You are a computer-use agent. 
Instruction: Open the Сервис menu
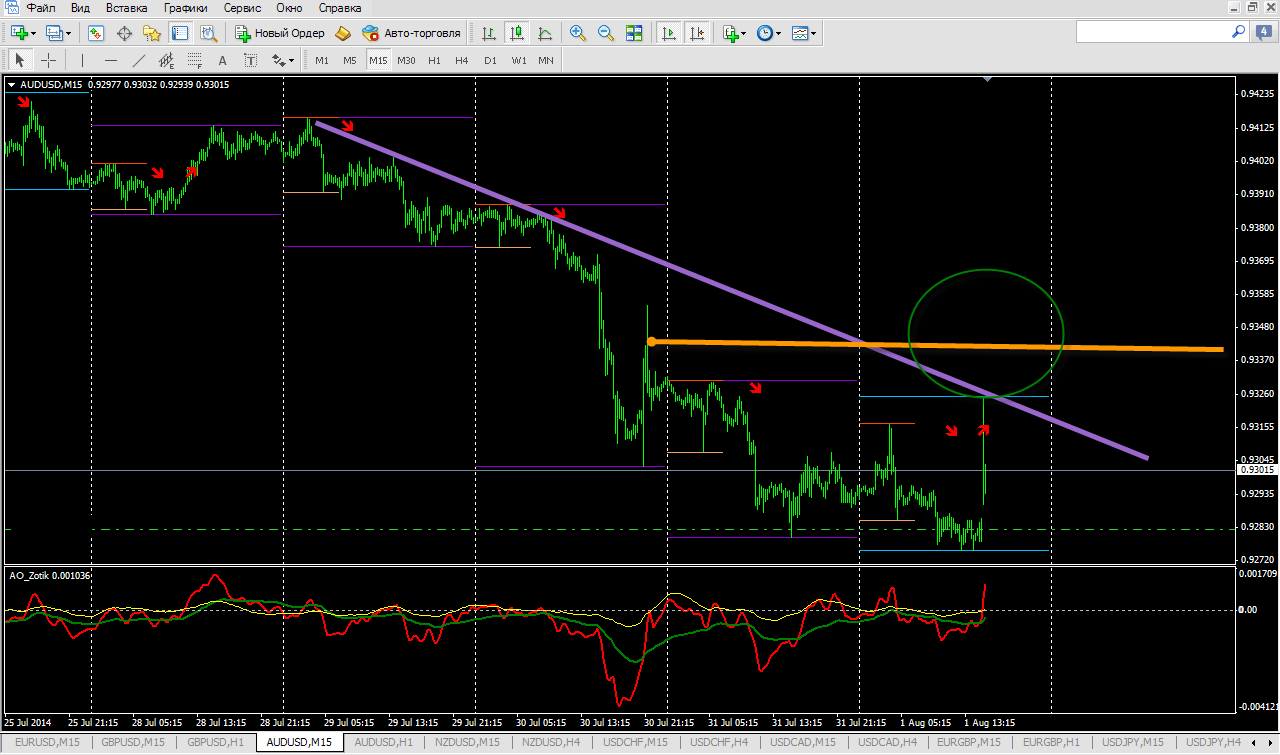[242, 8]
